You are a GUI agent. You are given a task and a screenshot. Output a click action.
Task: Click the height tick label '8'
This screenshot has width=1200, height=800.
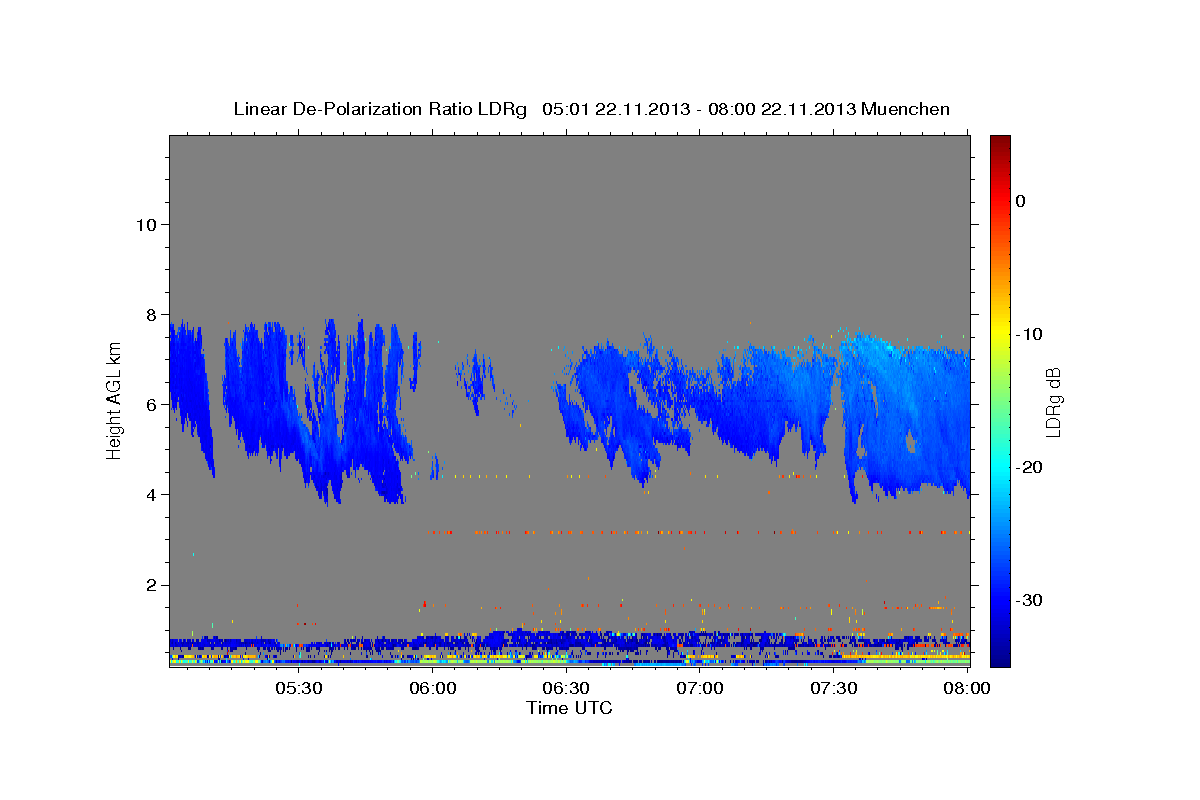[152, 314]
